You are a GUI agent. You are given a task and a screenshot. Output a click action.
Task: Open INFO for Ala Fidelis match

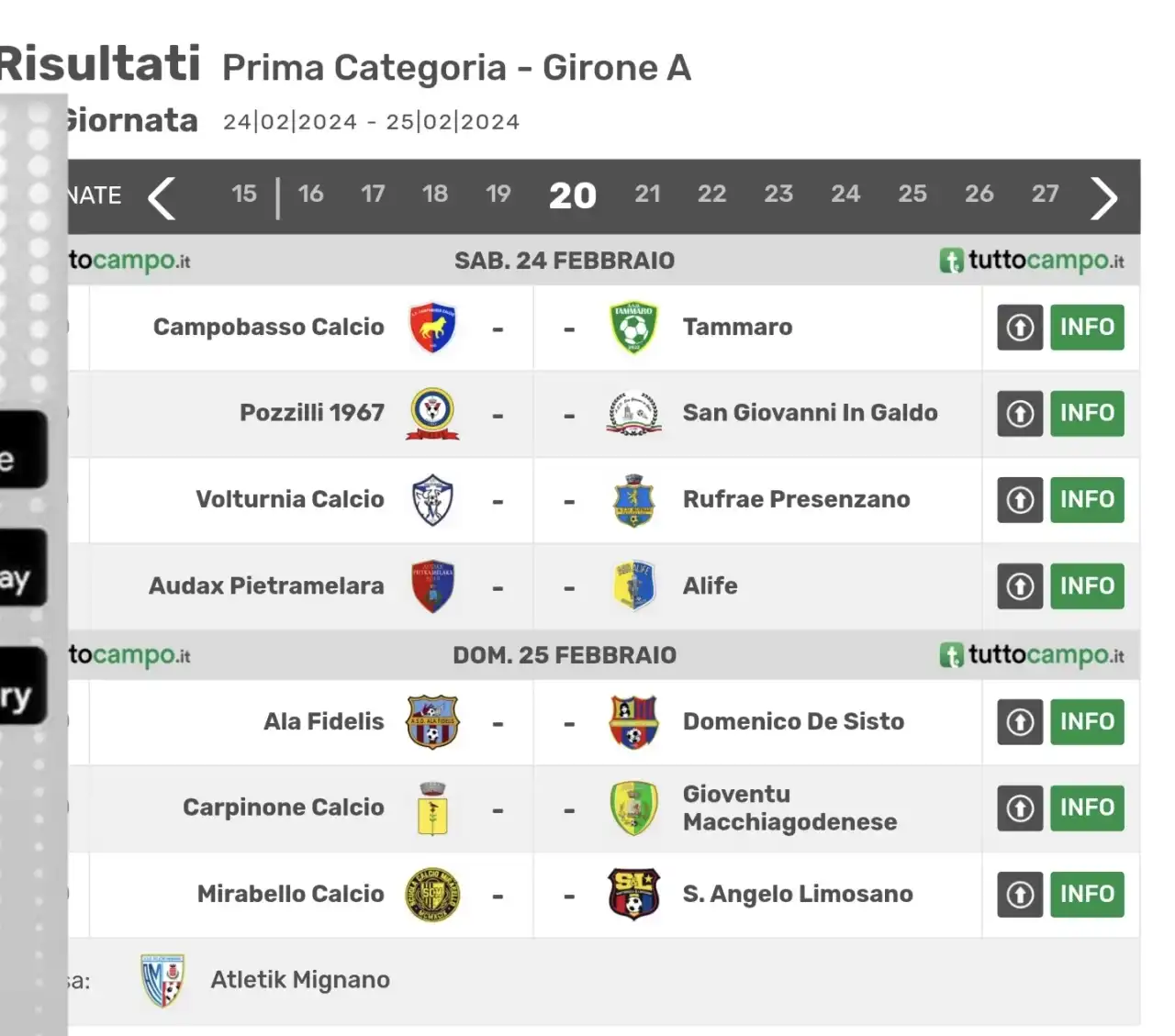coord(1087,722)
